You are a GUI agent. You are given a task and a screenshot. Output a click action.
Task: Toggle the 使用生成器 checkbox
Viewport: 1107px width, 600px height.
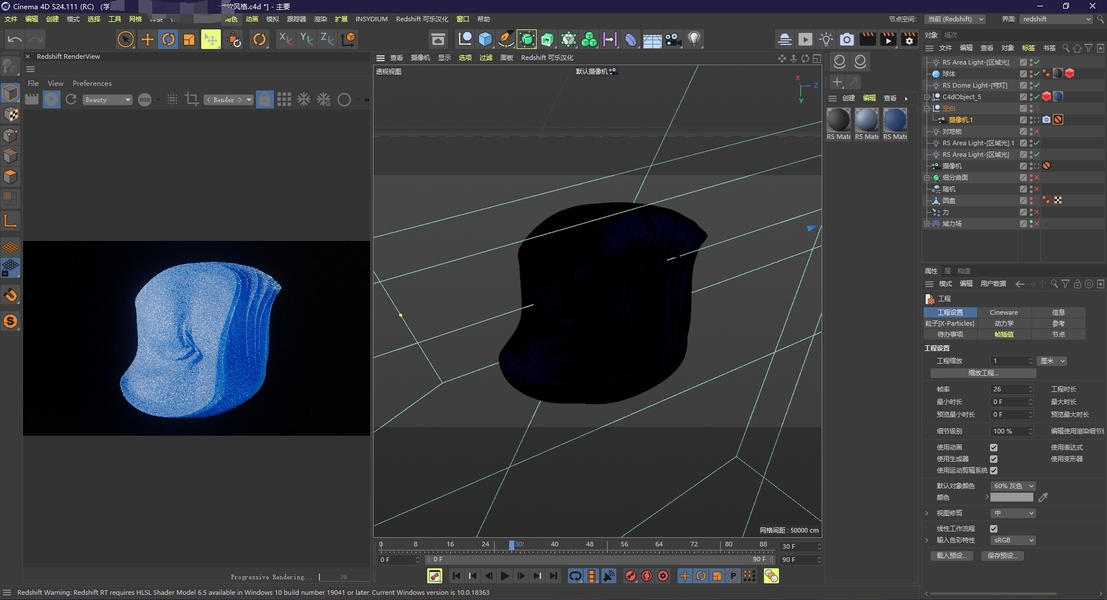coord(993,459)
